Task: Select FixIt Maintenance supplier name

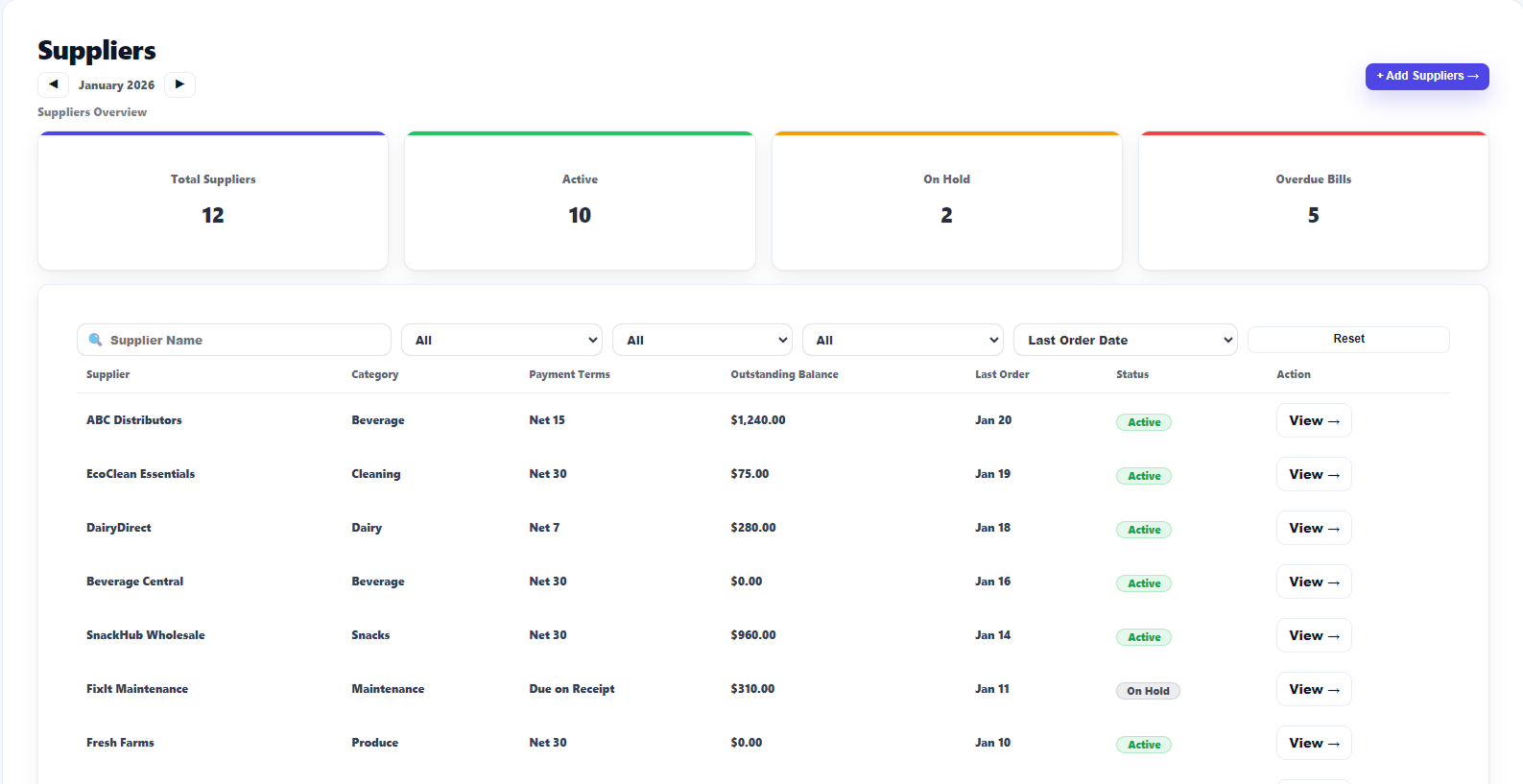Action: click(137, 689)
